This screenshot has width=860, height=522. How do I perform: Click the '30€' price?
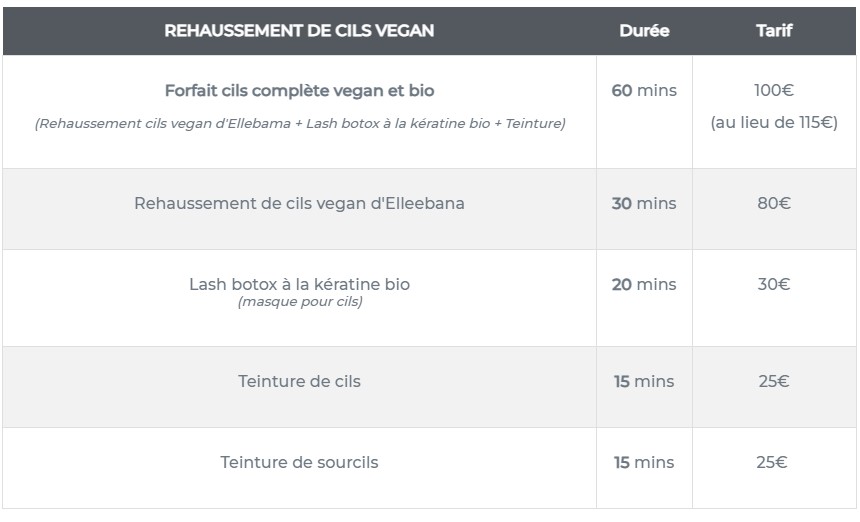773,285
